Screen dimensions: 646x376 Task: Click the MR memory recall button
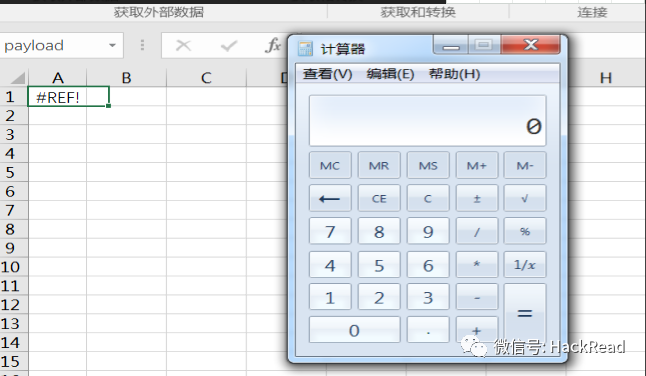click(x=379, y=165)
